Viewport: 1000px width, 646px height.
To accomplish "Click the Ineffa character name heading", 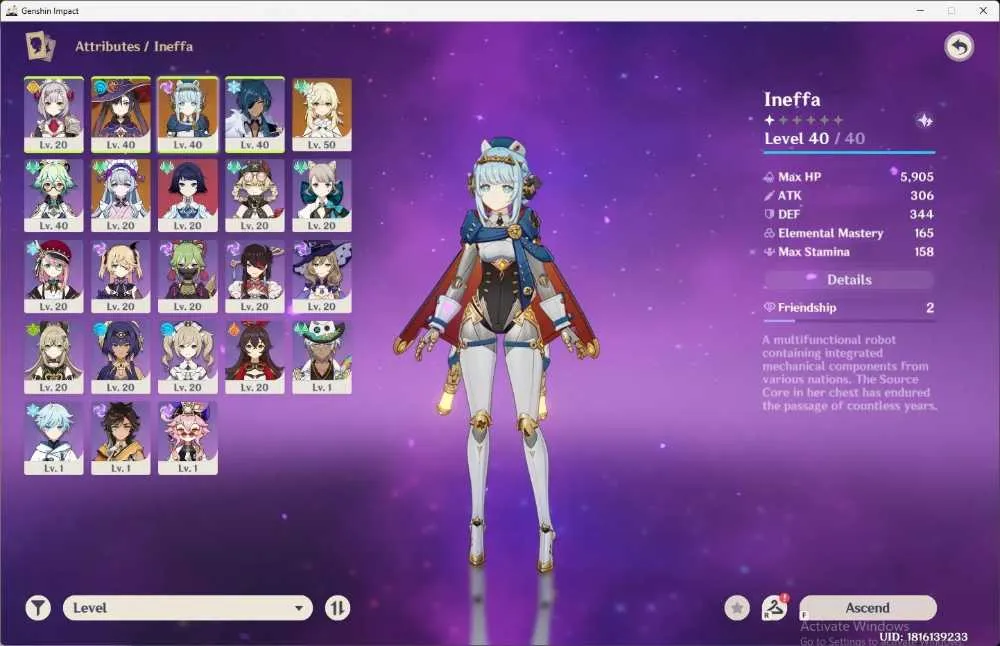I will (792, 99).
